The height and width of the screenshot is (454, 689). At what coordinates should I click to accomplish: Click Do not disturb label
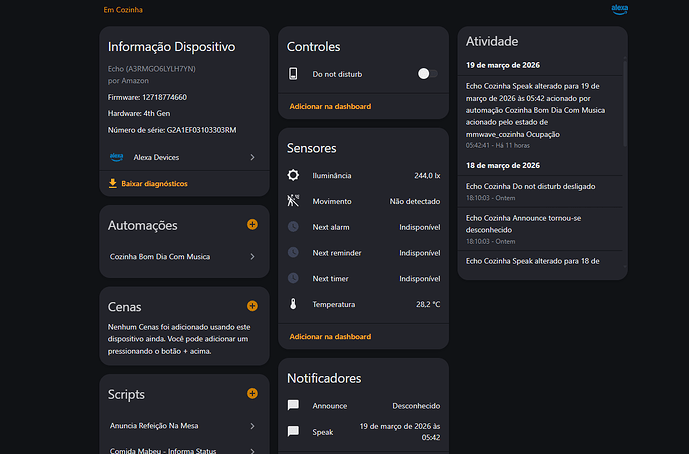337,74
